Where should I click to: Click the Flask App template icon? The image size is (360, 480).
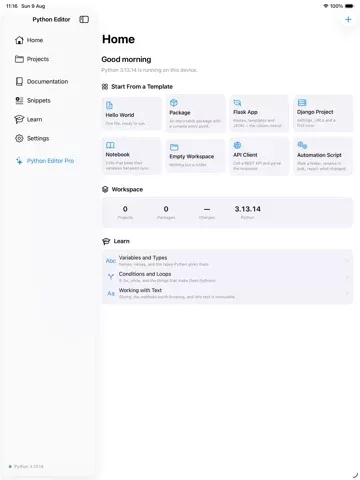(237, 102)
